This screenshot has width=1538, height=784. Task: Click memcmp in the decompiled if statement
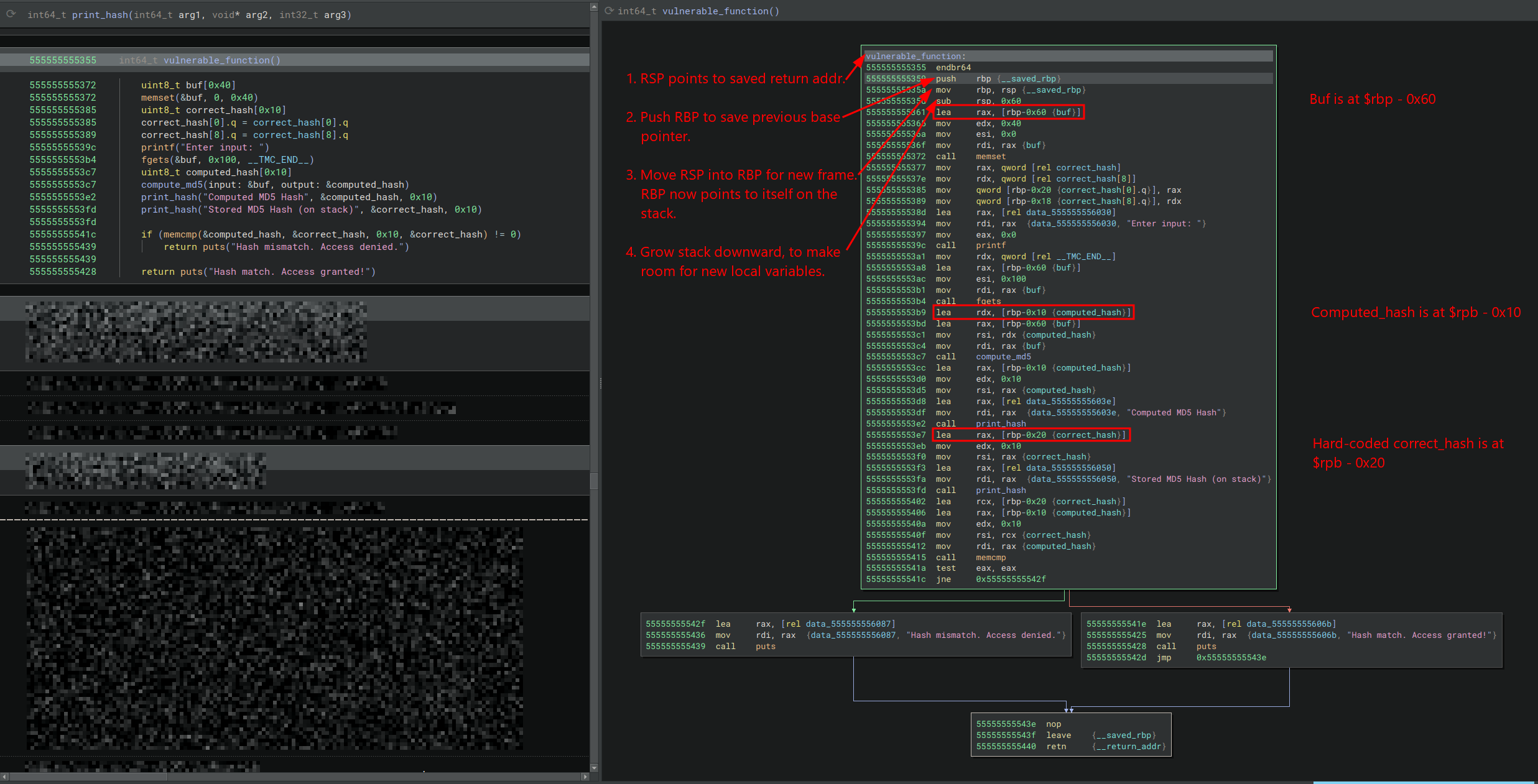(180, 234)
